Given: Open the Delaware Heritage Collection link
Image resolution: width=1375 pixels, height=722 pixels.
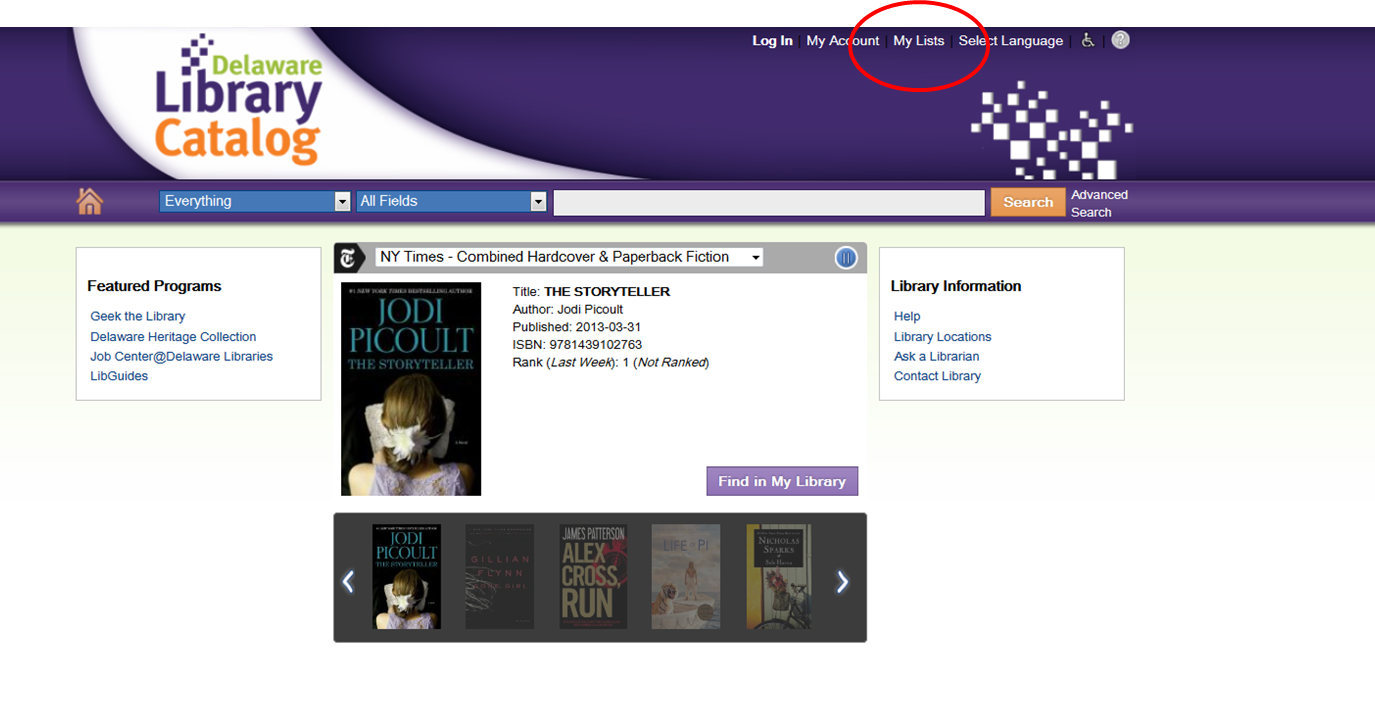Looking at the screenshot, I should (x=173, y=337).
